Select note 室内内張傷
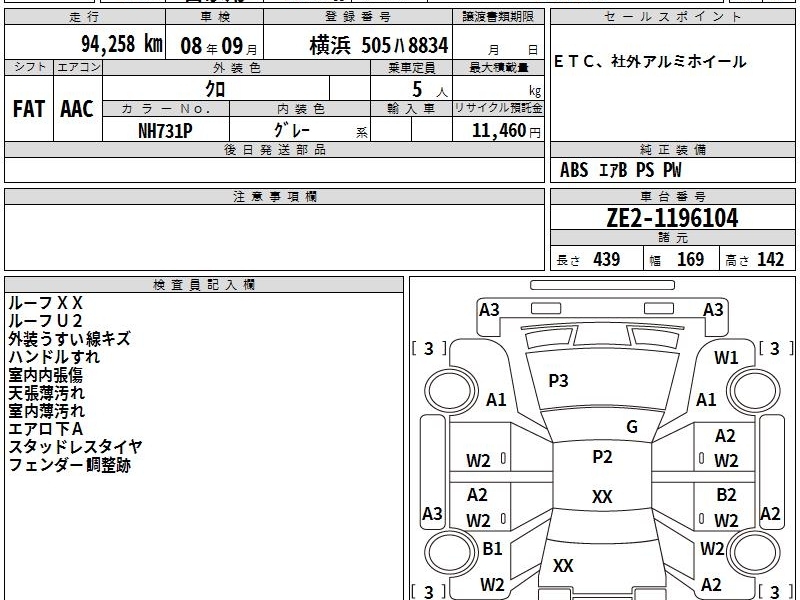 (45, 375)
